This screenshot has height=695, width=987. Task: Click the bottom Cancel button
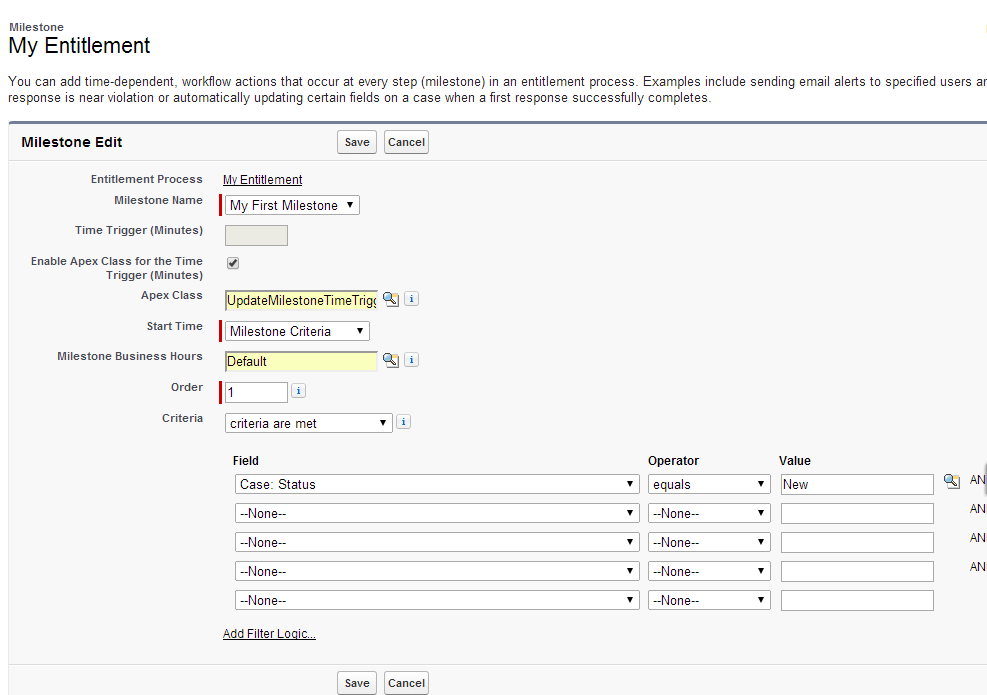(406, 683)
